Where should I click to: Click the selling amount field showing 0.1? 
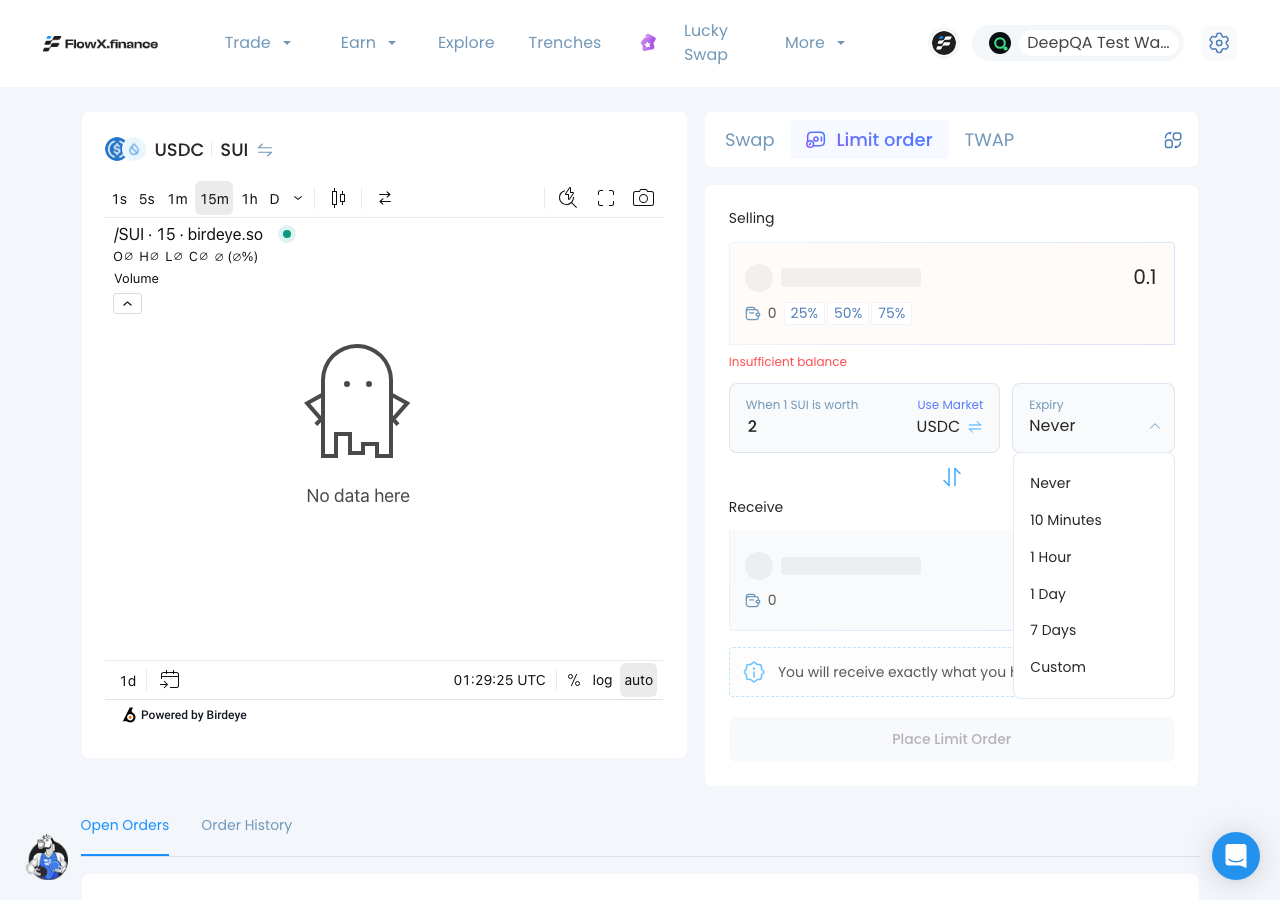click(1145, 277)
